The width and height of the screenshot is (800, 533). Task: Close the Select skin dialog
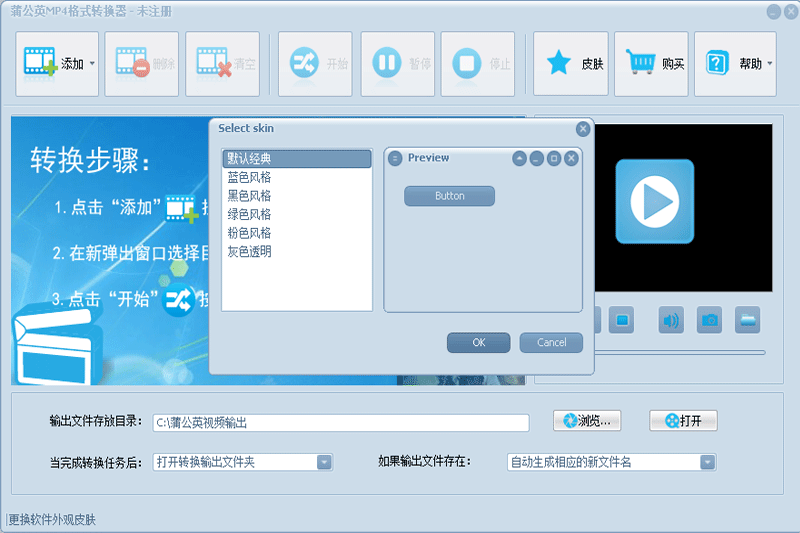[x=583, y=129]
